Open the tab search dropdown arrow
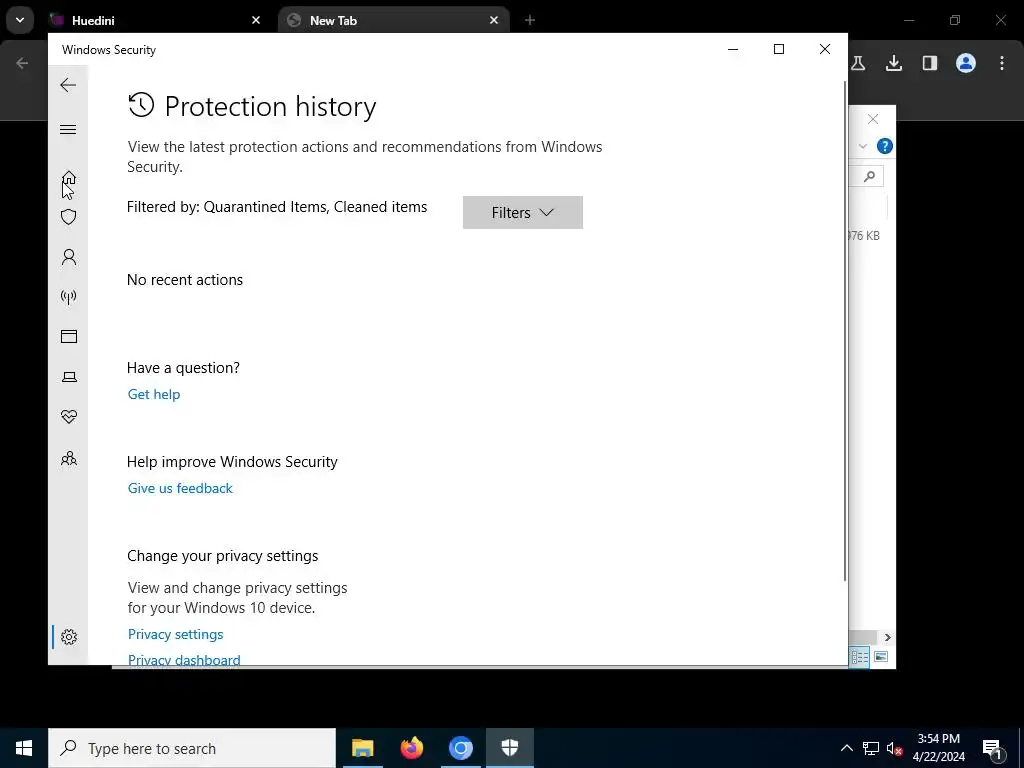This screenshot has height=768, width=1024. (20, 20)
